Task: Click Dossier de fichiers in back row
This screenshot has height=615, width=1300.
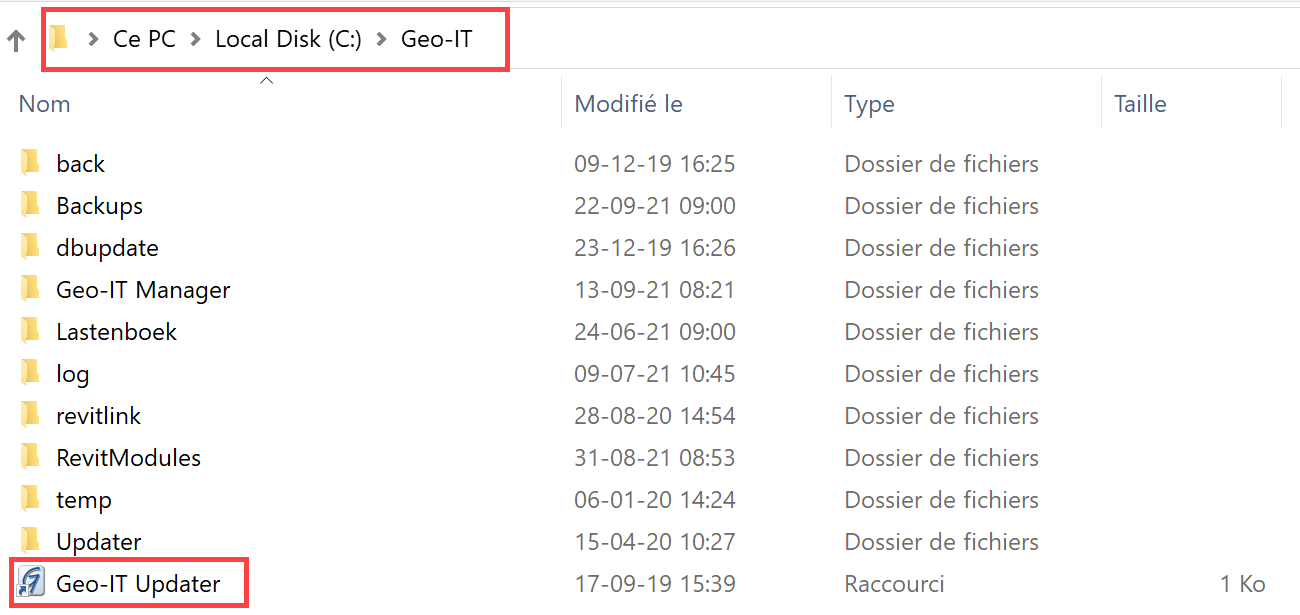Action: click(x=941, y=164)
